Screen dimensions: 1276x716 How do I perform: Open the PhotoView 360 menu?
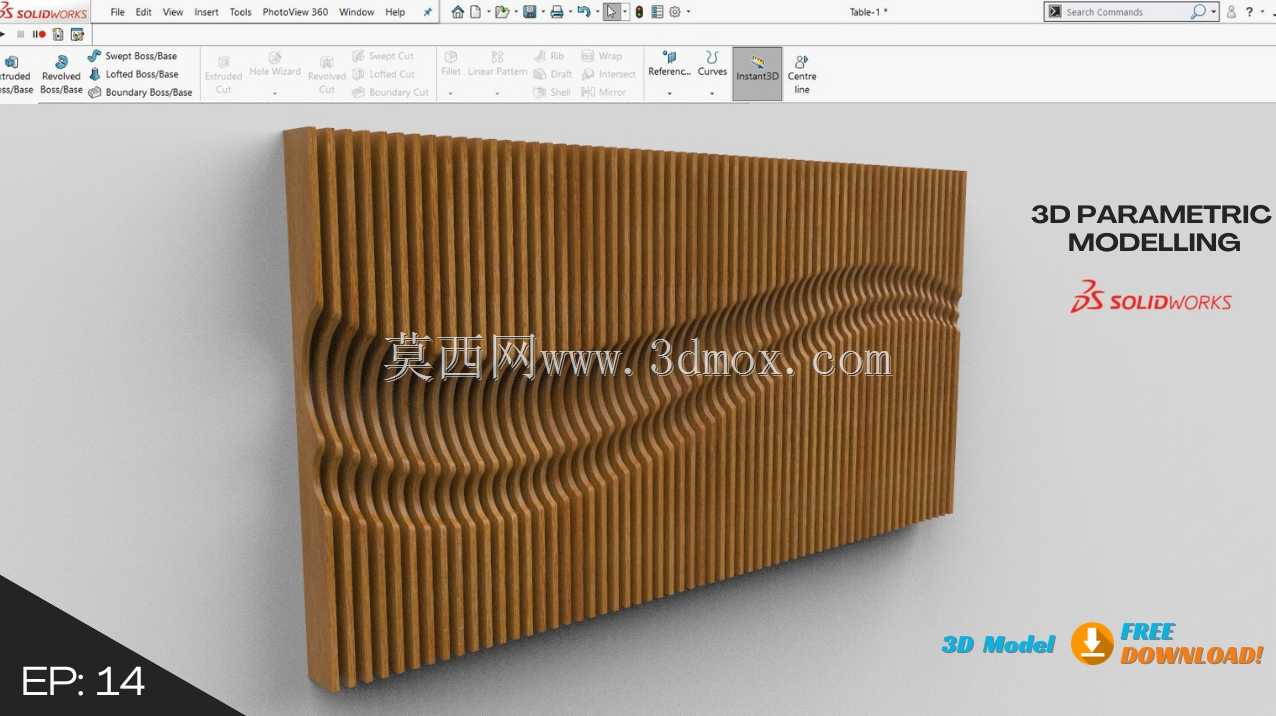[x=295, y=12]
